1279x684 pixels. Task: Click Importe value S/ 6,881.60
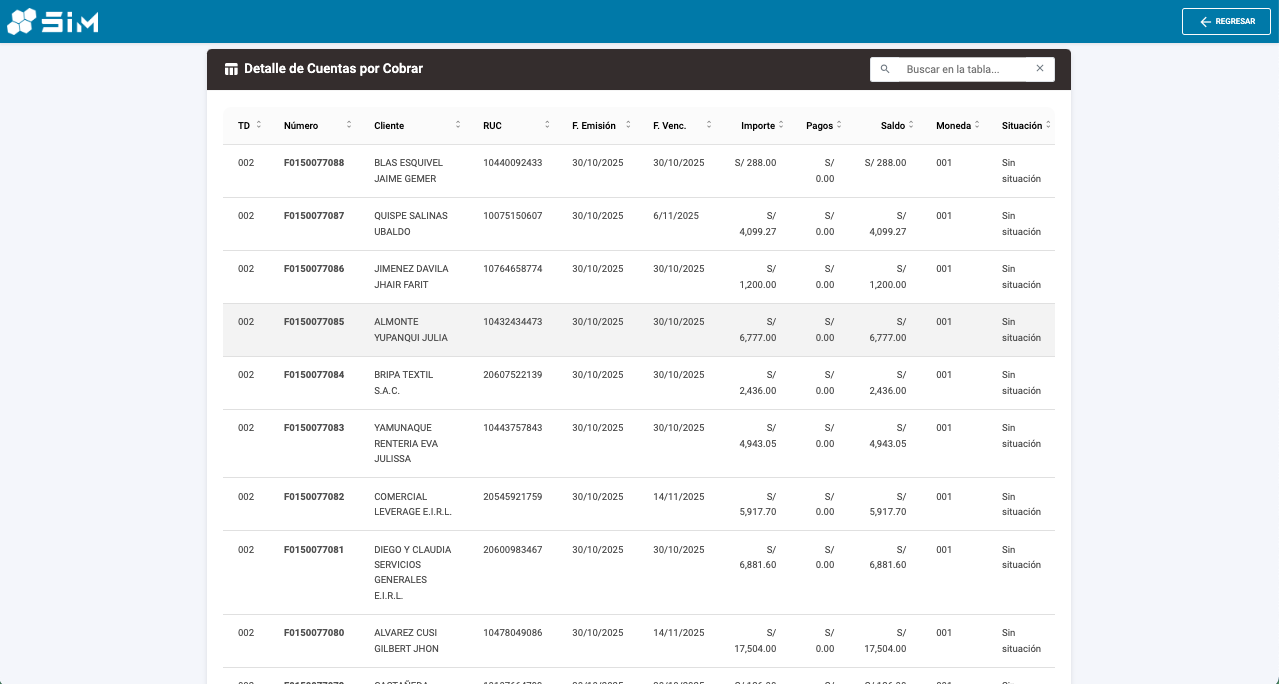pos(758,557)
